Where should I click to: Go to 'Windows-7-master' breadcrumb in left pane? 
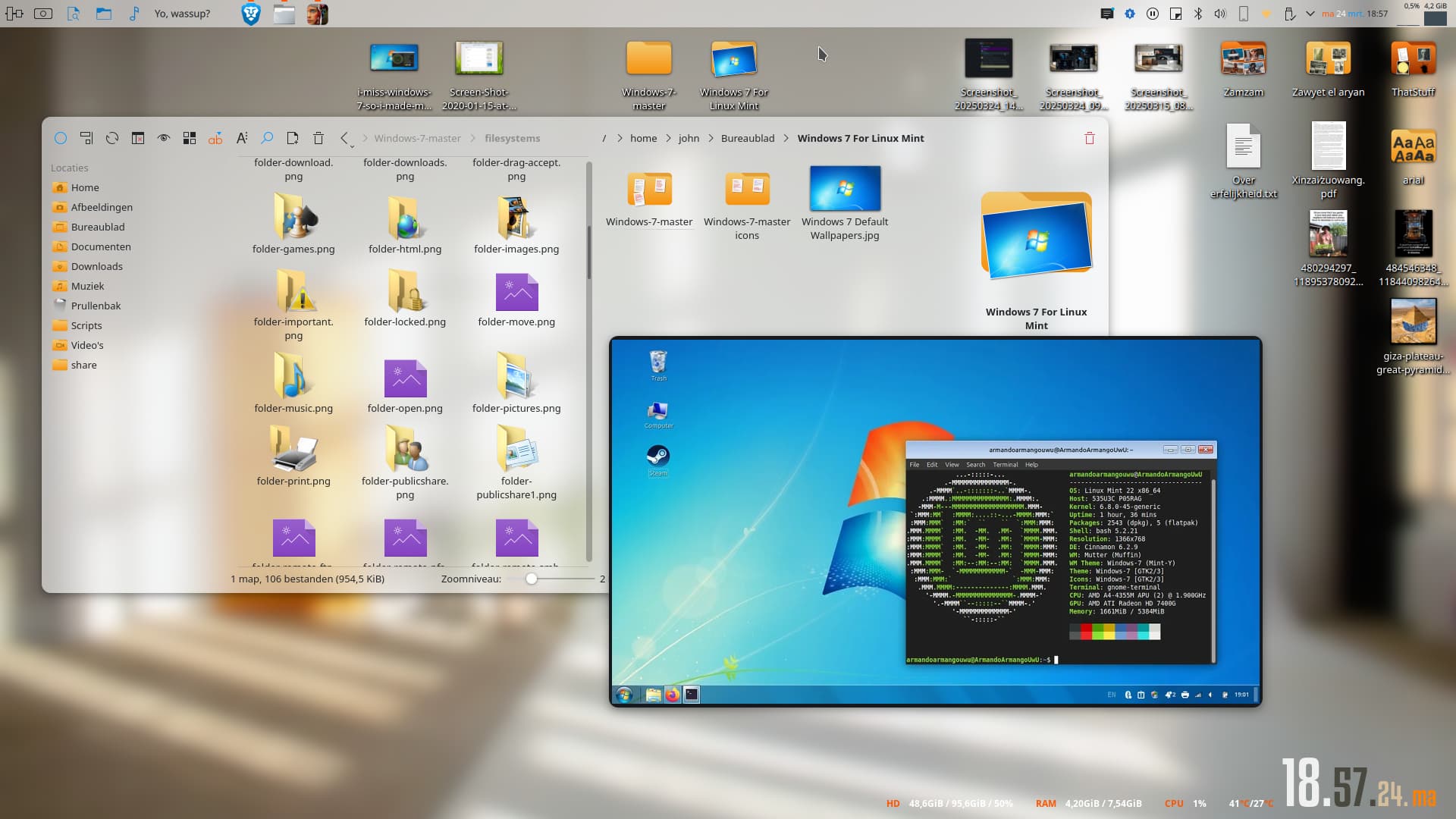click(417, 138)
